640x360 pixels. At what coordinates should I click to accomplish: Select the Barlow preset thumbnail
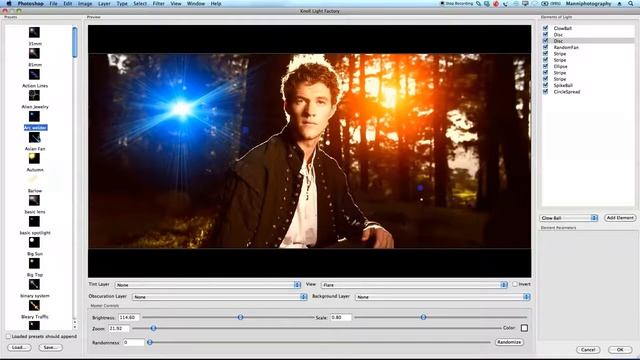[34, 180]
